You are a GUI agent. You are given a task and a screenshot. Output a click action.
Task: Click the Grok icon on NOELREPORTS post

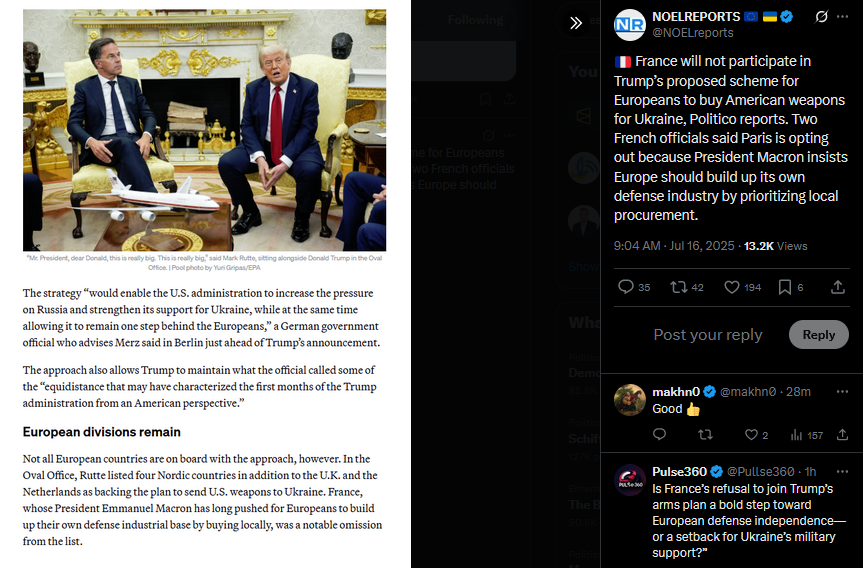click(x=821, y=17)
